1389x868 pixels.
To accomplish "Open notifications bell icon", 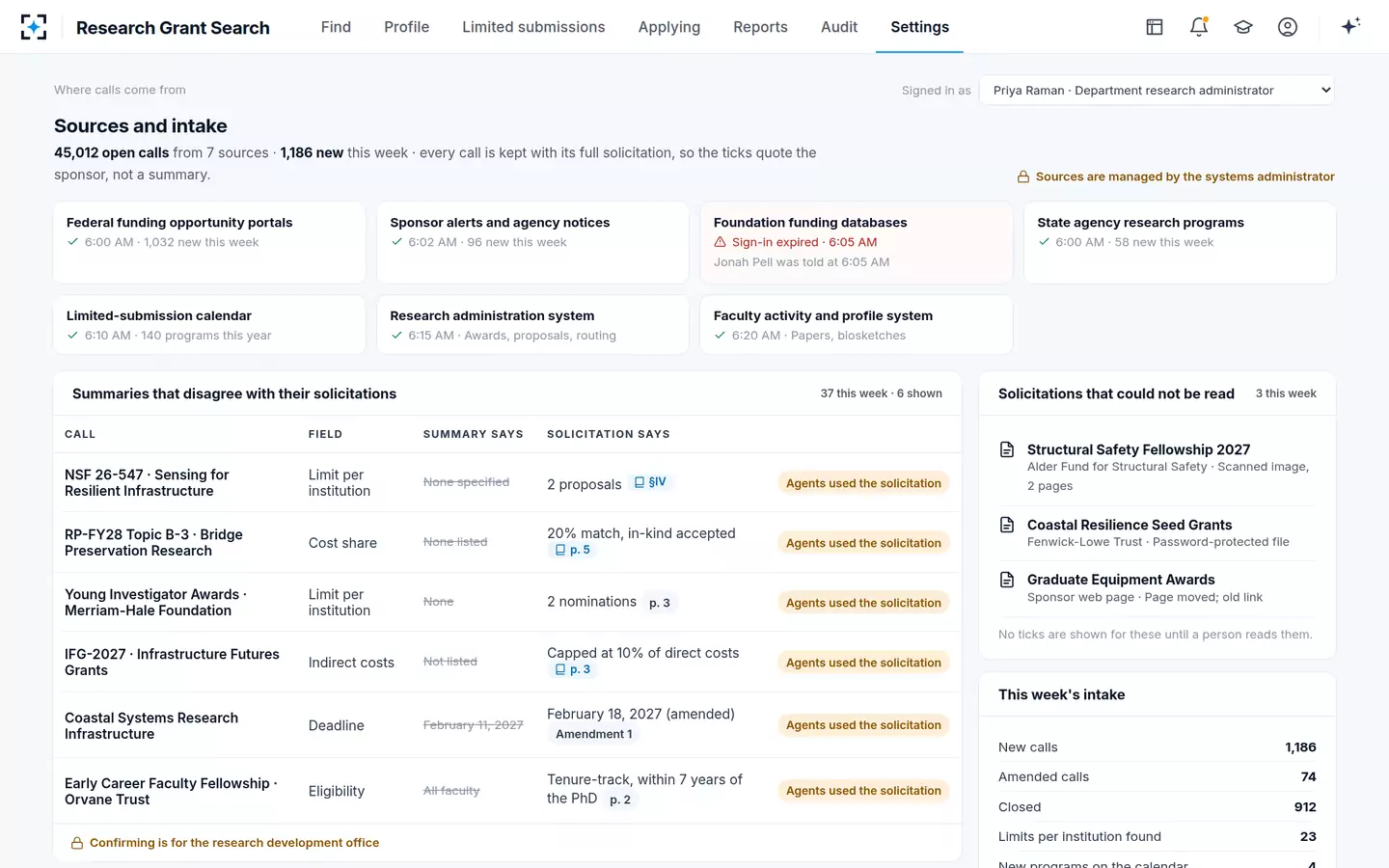I will tap(1199, 27).
